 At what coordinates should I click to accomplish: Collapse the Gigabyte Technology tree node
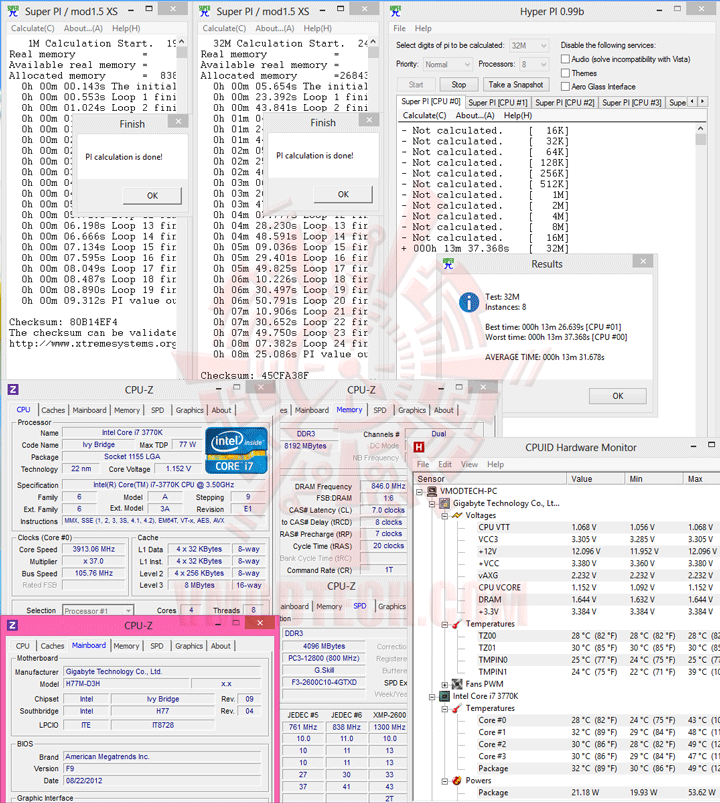(432, 503)
